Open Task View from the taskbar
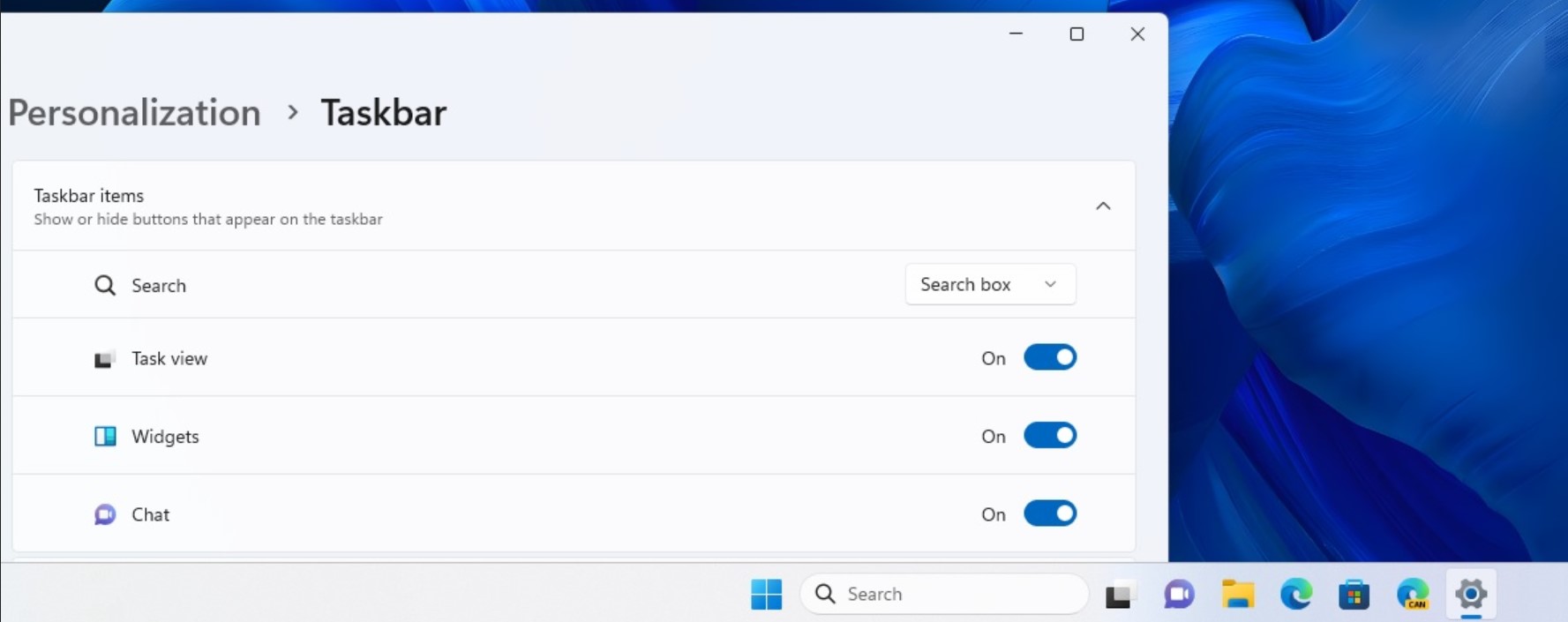1568x622 pixels. point(1118,596)
